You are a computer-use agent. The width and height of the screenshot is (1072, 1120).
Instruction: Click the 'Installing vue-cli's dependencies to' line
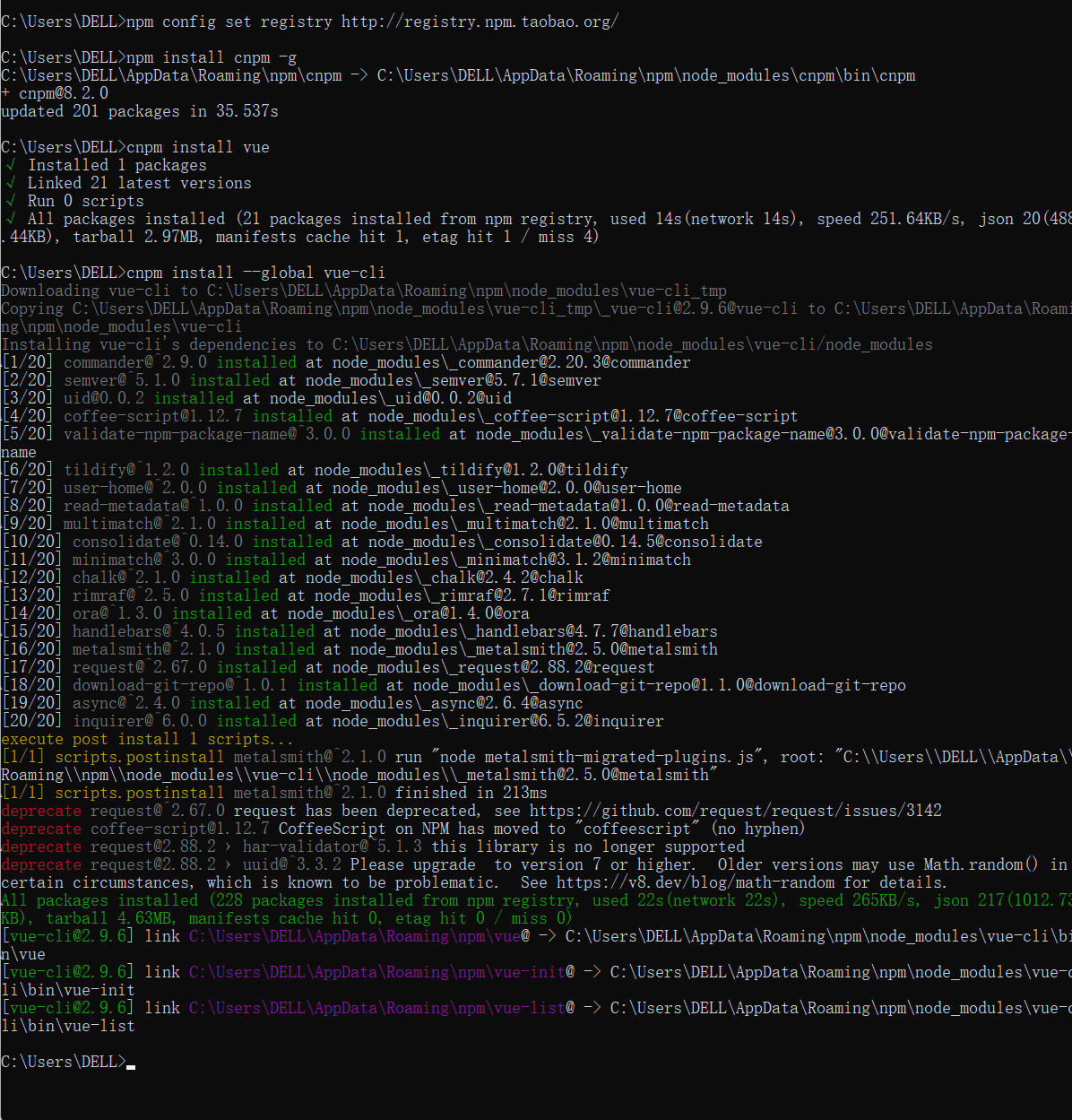467,344
